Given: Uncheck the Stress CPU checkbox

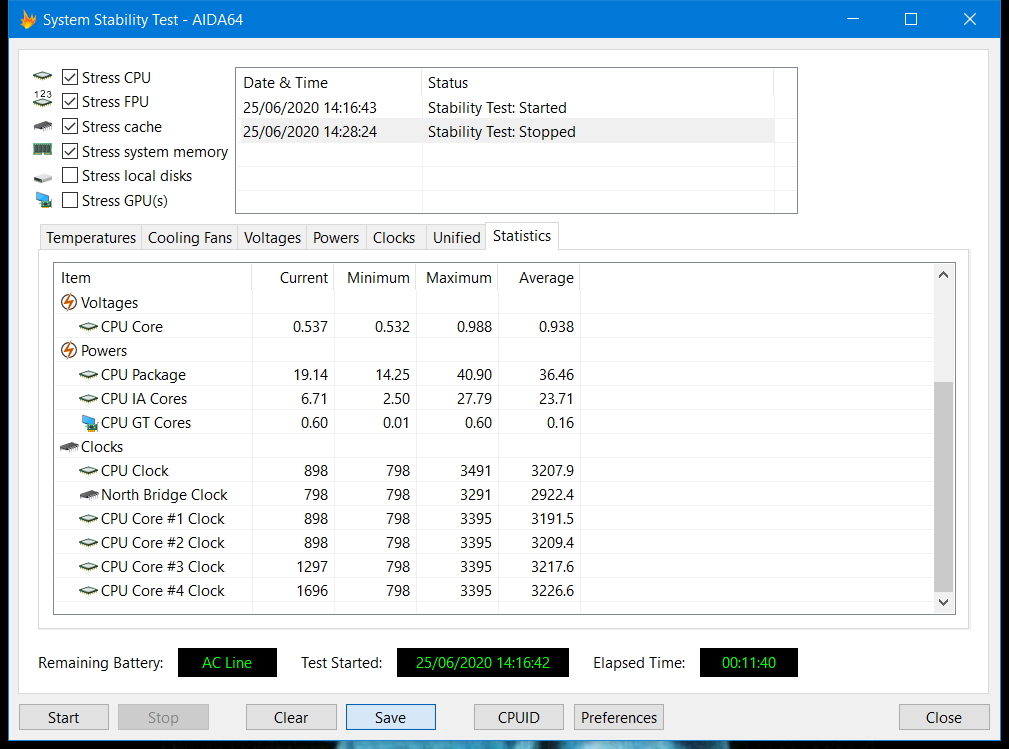Looking at the screenshot, I should 70,77.
